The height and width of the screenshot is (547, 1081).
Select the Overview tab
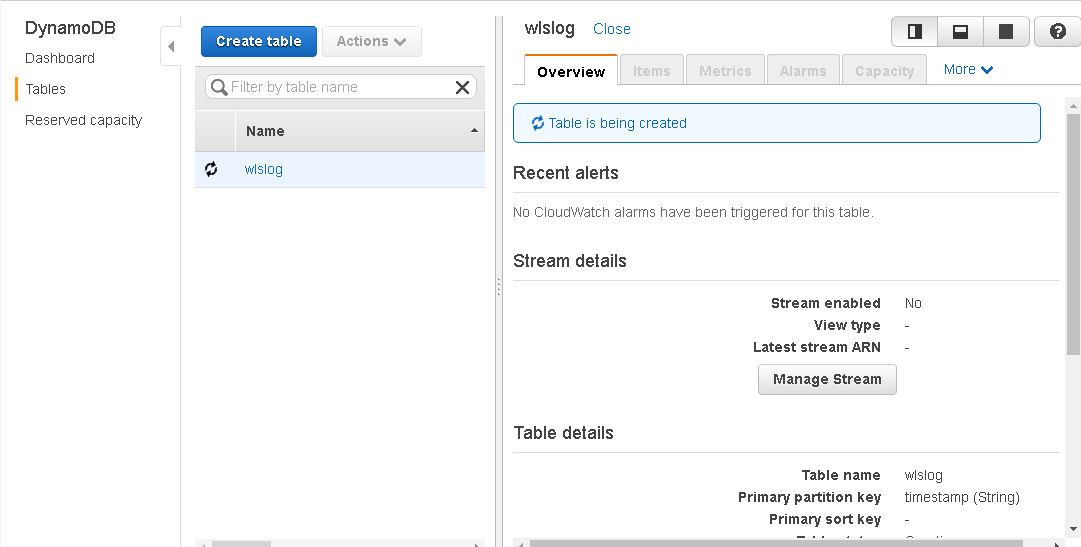pos(571,71)
